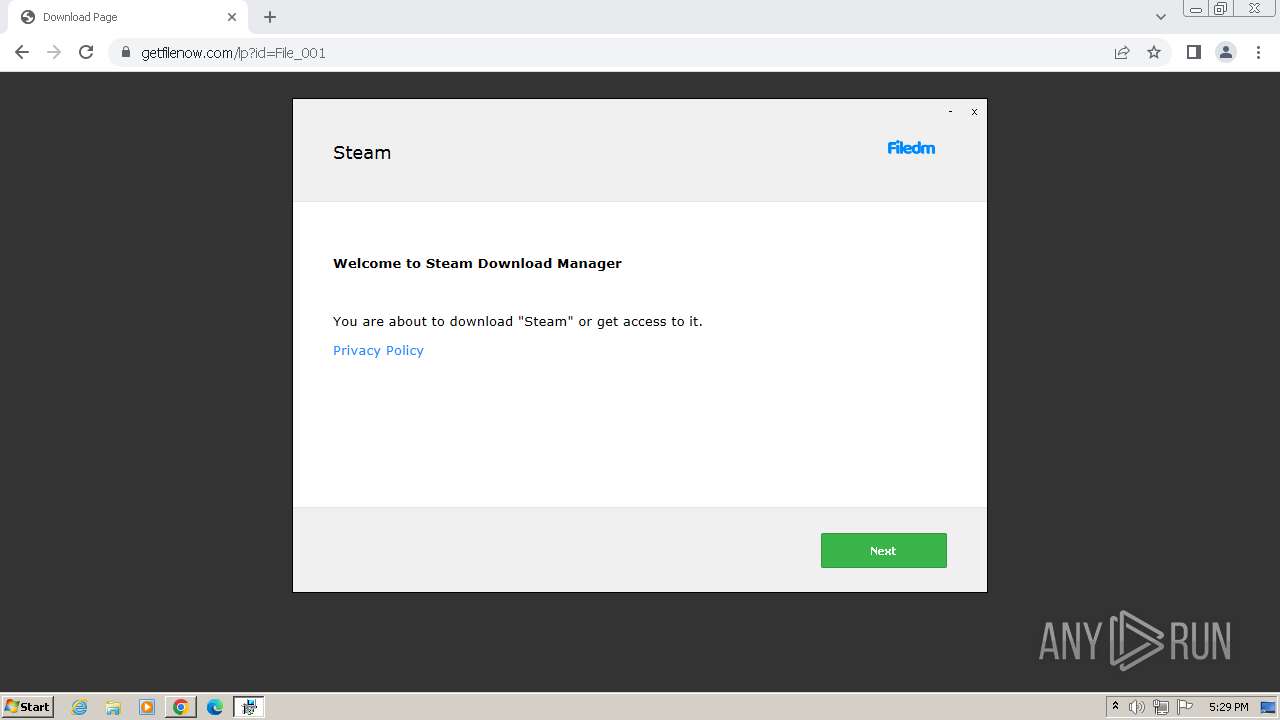Click the Show desktop button

pyautogui.click(x=1268, y=707)
